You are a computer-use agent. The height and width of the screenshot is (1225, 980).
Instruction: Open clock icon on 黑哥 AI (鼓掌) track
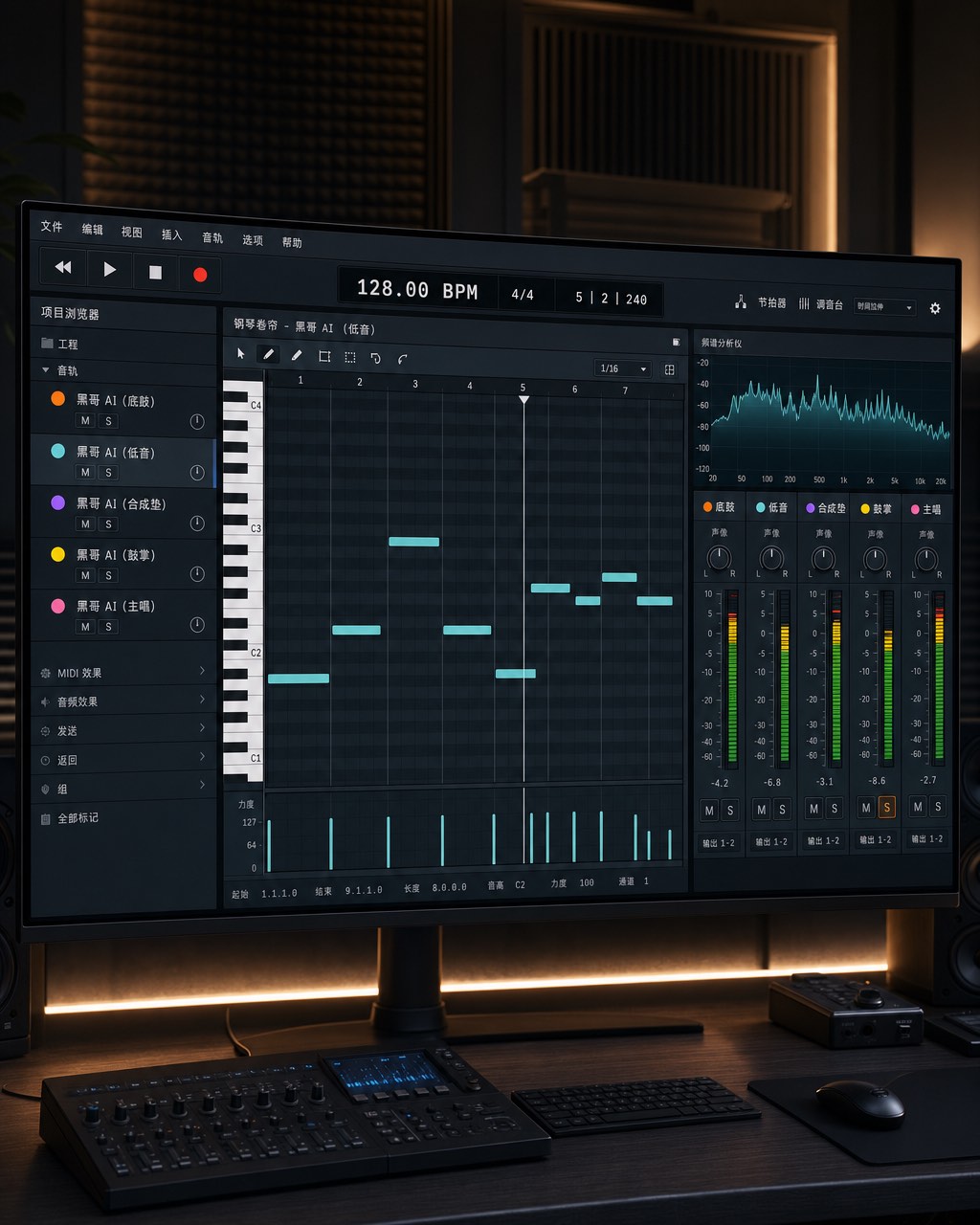197,573
